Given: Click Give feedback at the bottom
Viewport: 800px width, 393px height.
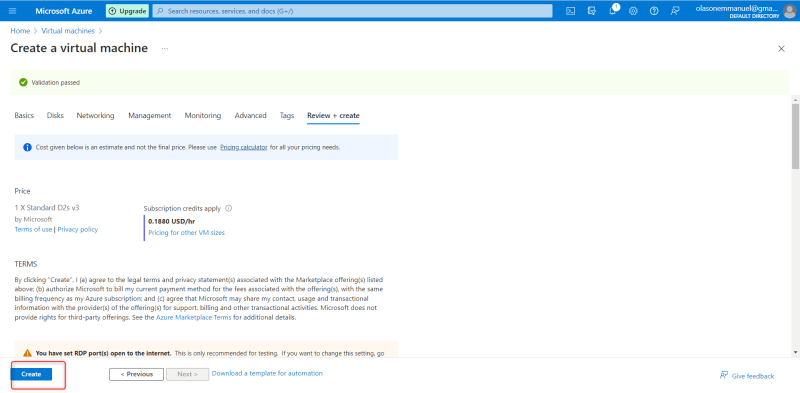Looking at the screenshot, I should coord(746,376).
